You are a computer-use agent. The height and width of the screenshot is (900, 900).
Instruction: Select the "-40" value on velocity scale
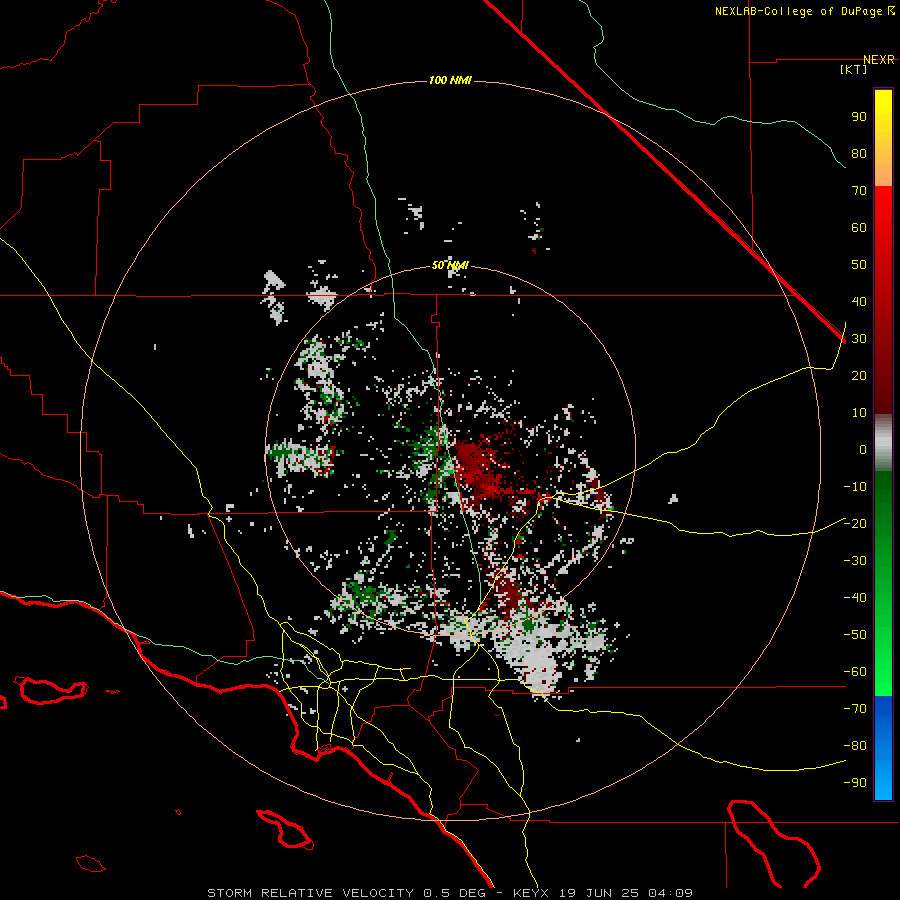coord(855,598)
